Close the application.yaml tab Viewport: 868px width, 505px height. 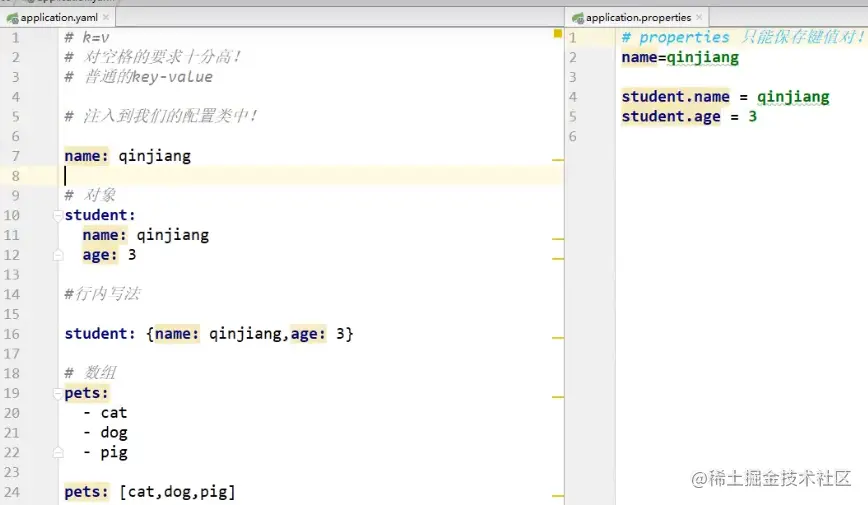[x=106, y=18]
